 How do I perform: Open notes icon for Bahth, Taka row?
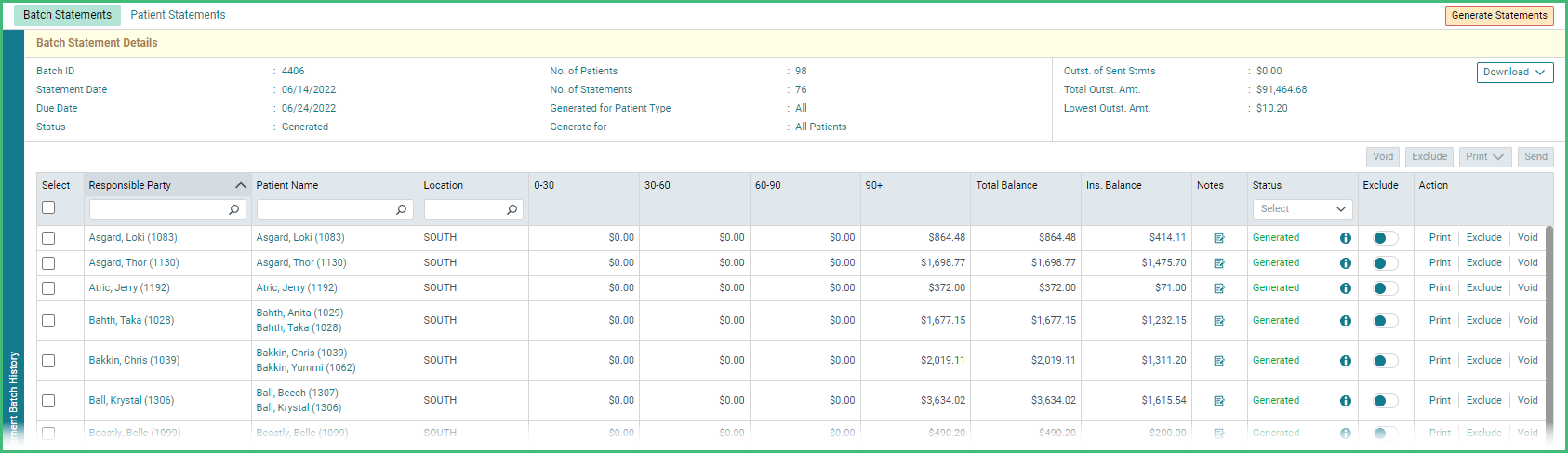click(x=1218, y=321)
